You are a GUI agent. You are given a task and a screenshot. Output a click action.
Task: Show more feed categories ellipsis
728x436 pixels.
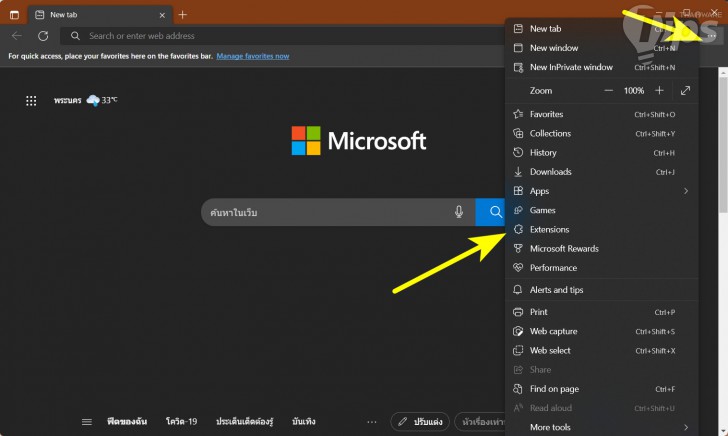(x=372, y=422)
